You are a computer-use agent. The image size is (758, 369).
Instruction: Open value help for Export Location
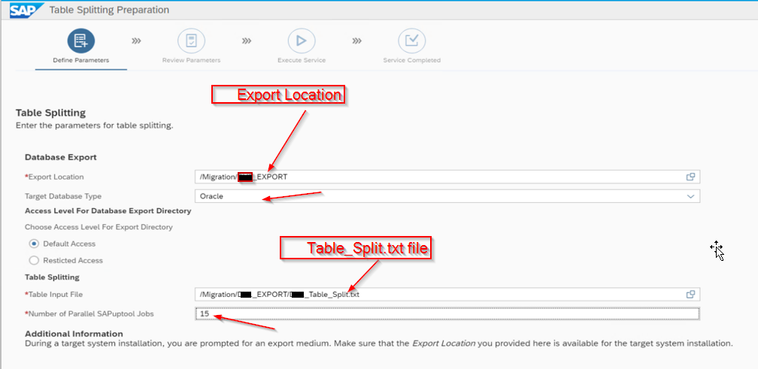(690, 177)
